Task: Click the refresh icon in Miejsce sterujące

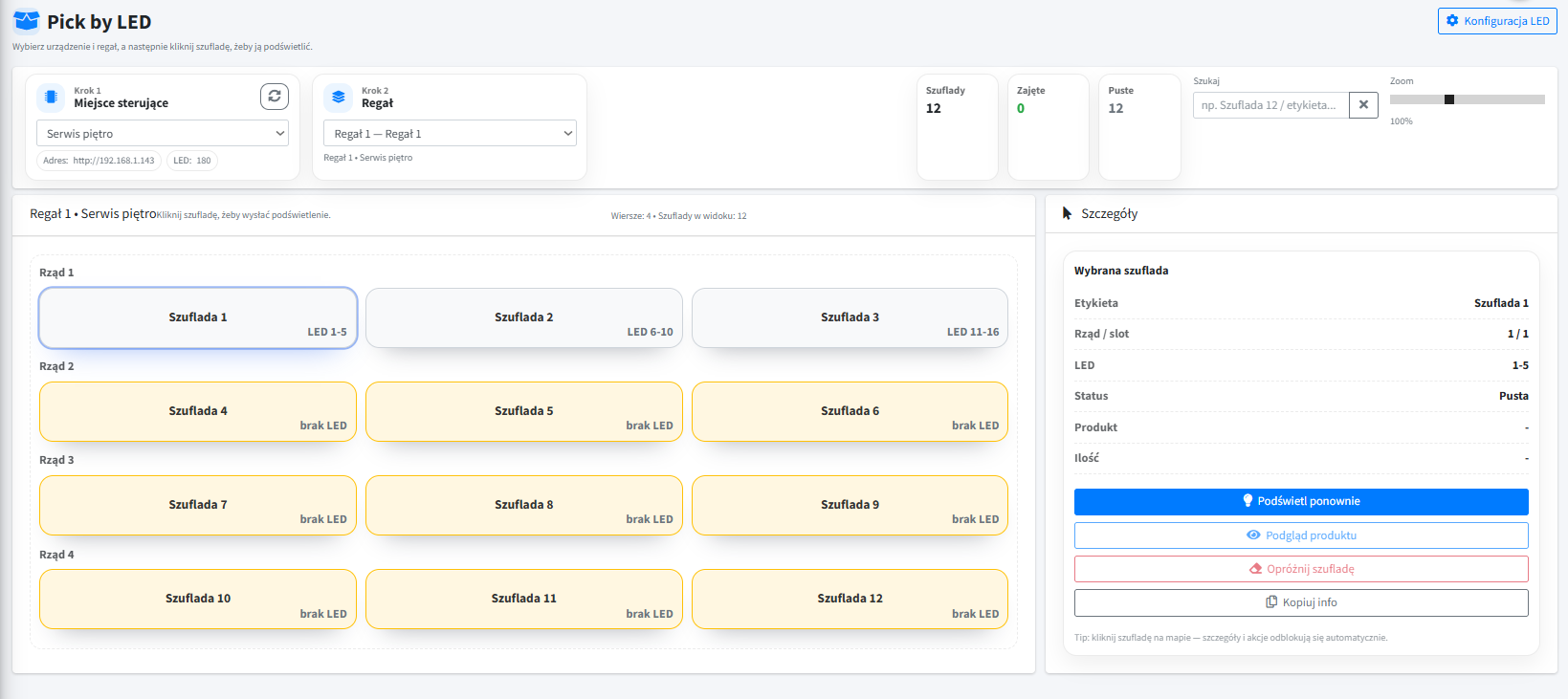Action: tap(275, 96)
